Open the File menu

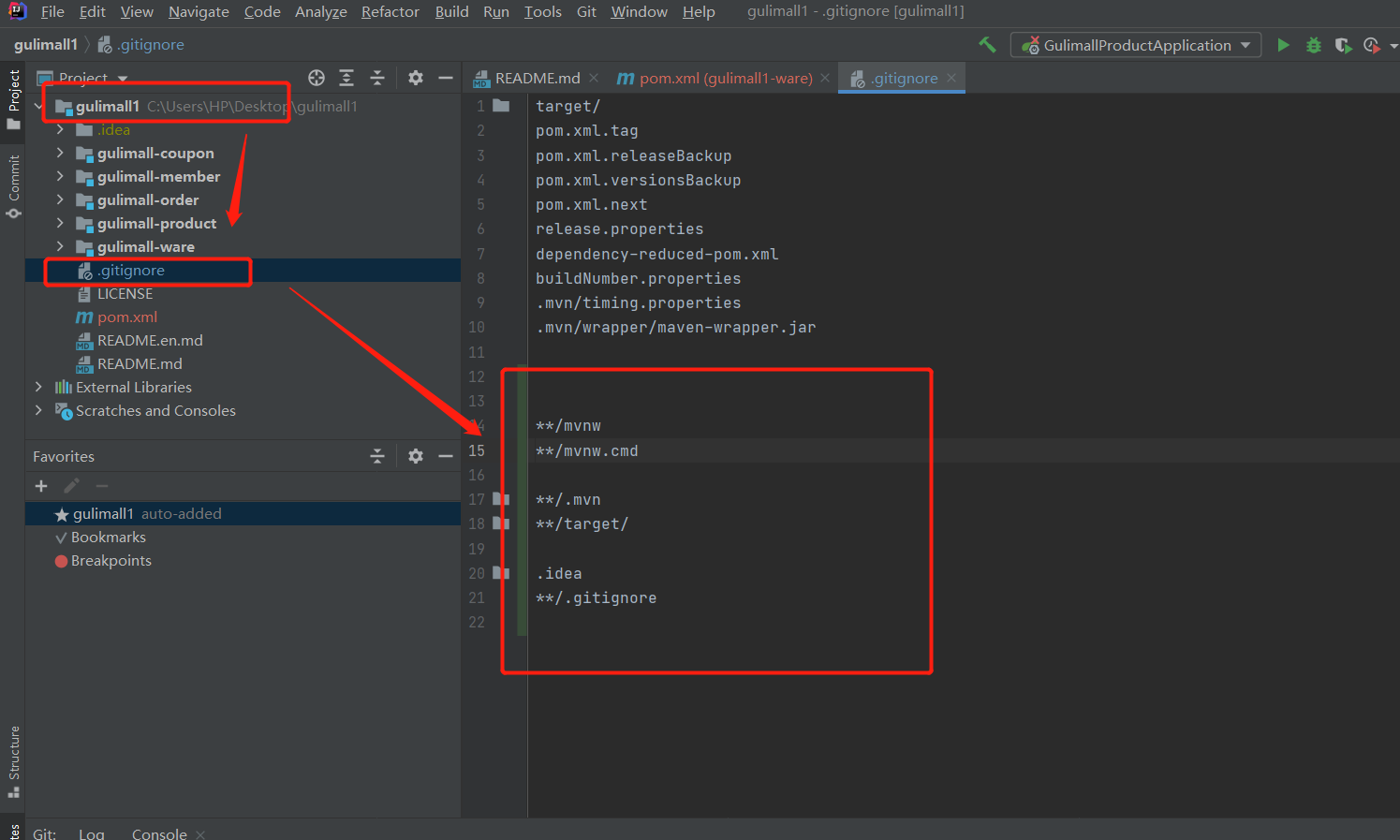(52, 11)
